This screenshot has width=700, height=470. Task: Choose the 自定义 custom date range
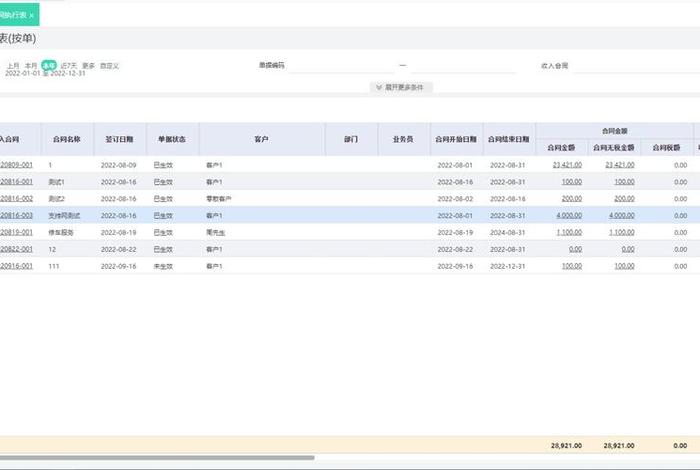pos(109,66)
